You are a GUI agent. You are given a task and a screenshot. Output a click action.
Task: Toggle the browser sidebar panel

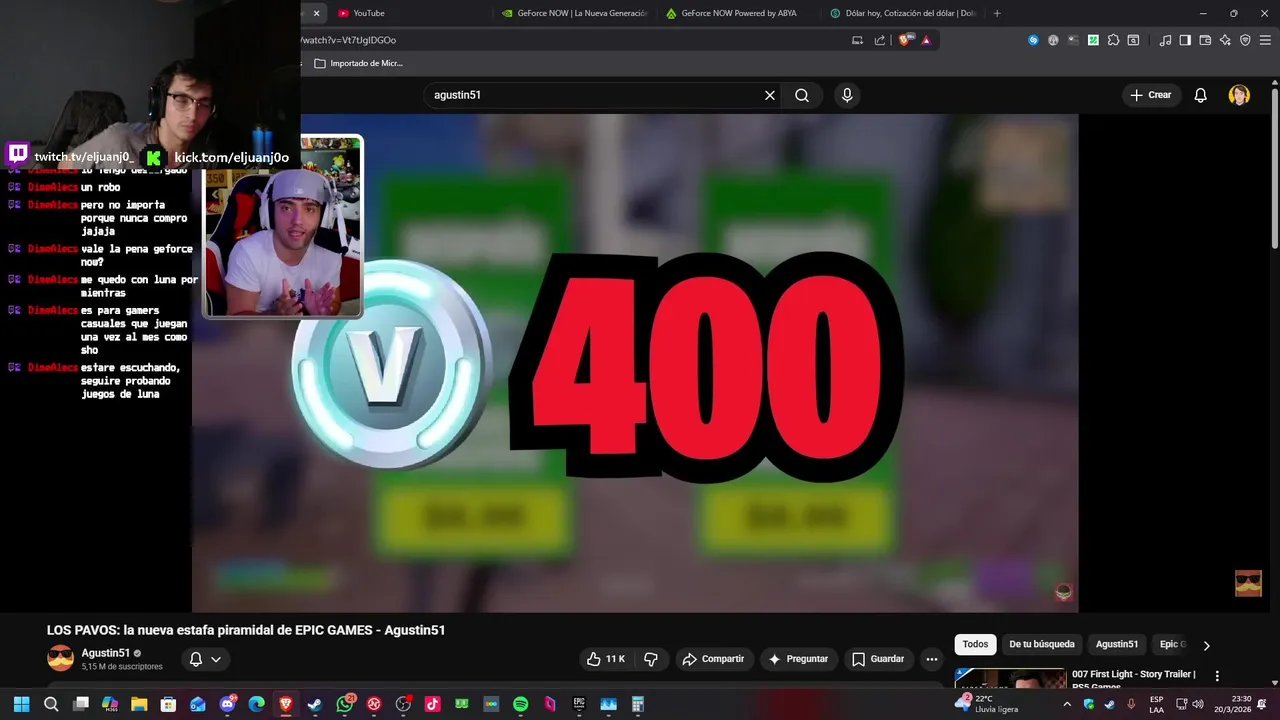(x=1185, y=40)
